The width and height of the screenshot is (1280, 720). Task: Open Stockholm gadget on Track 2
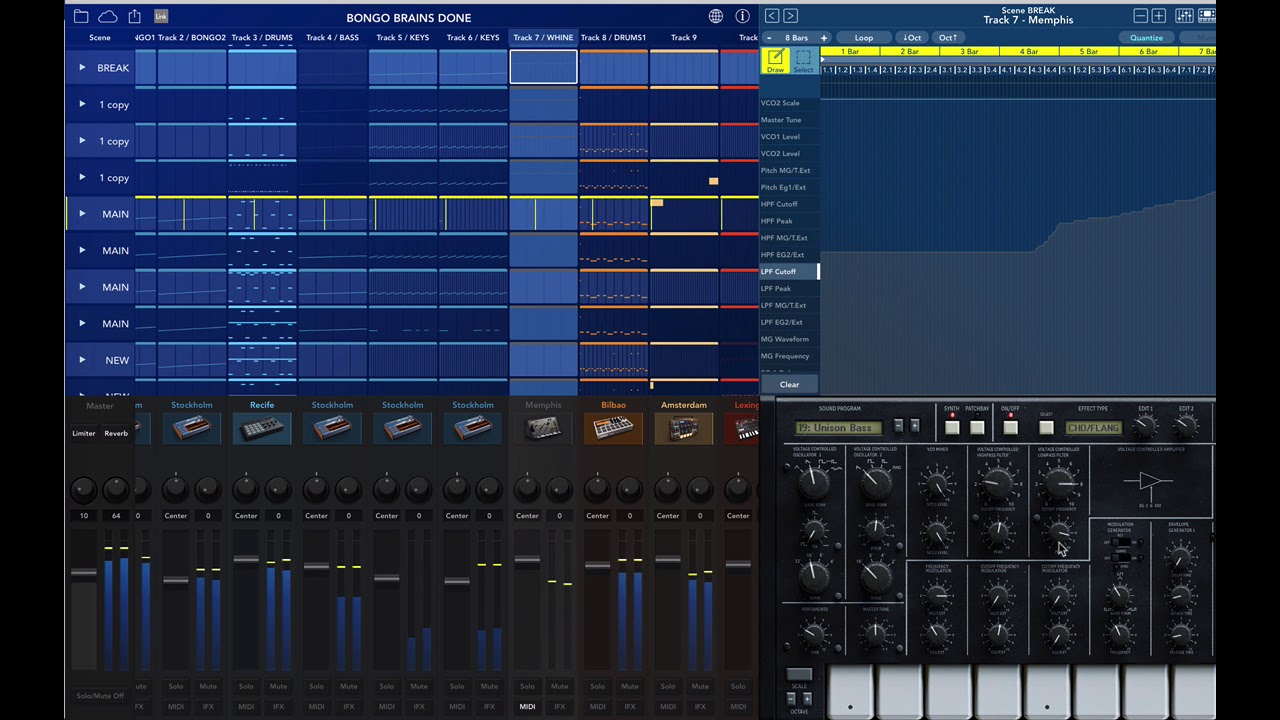point(192,428)
